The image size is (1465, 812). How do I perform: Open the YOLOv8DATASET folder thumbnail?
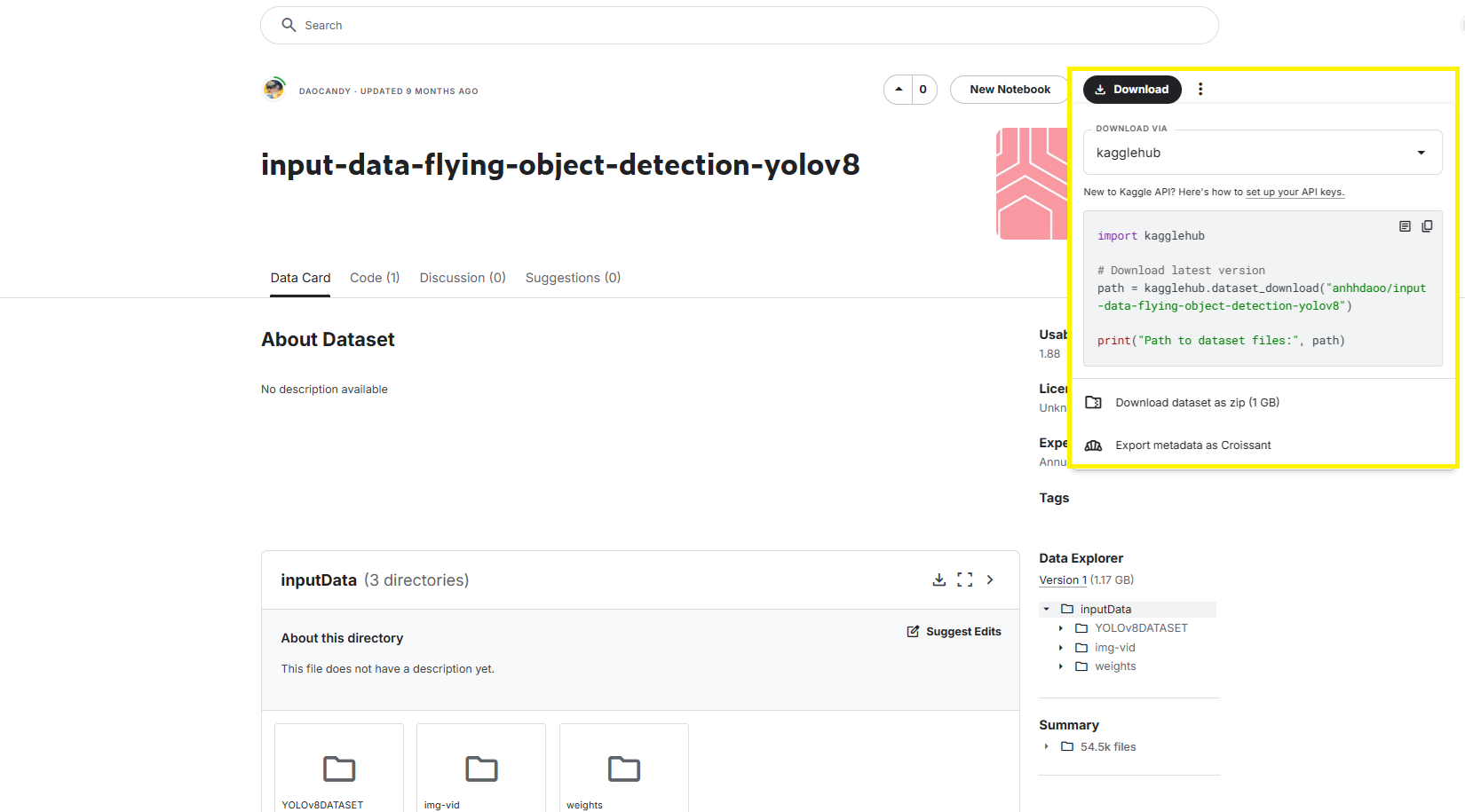pos(339,769)
